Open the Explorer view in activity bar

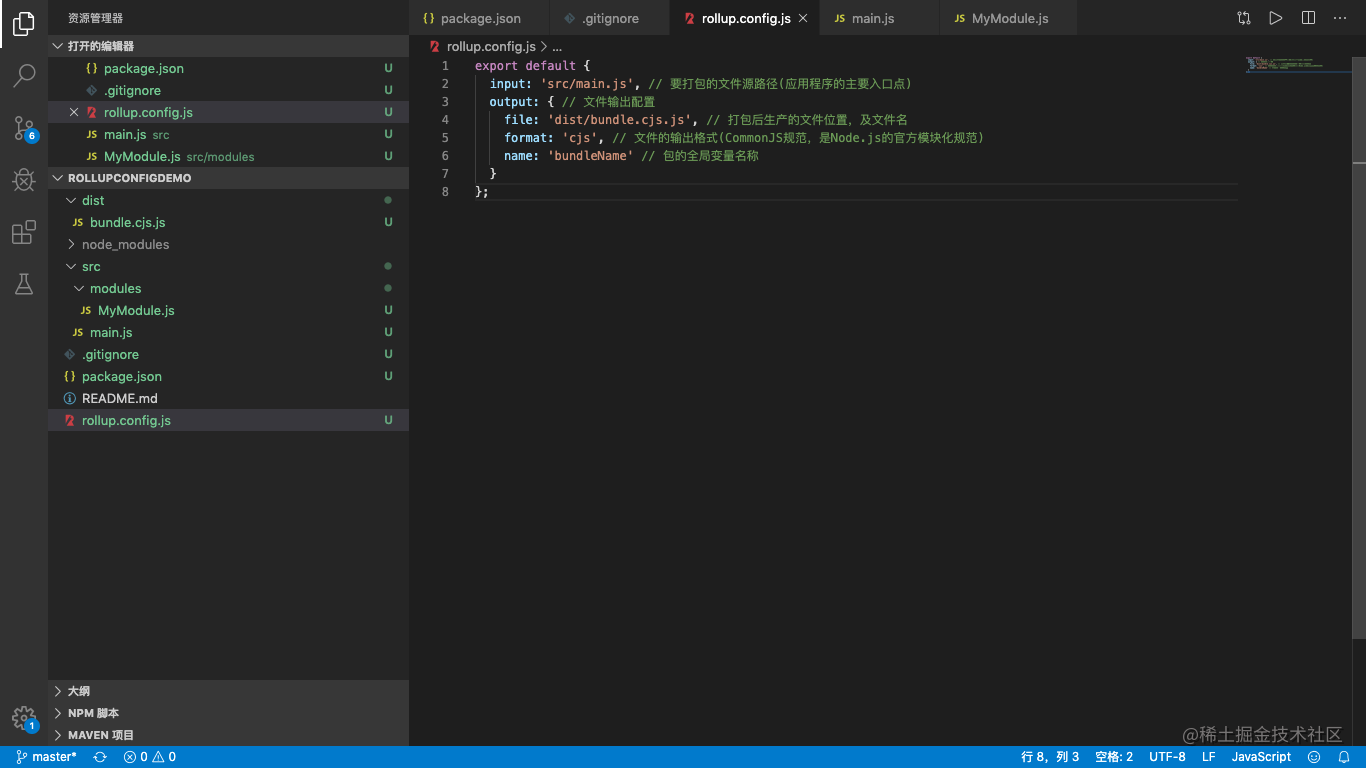[24, 24]
